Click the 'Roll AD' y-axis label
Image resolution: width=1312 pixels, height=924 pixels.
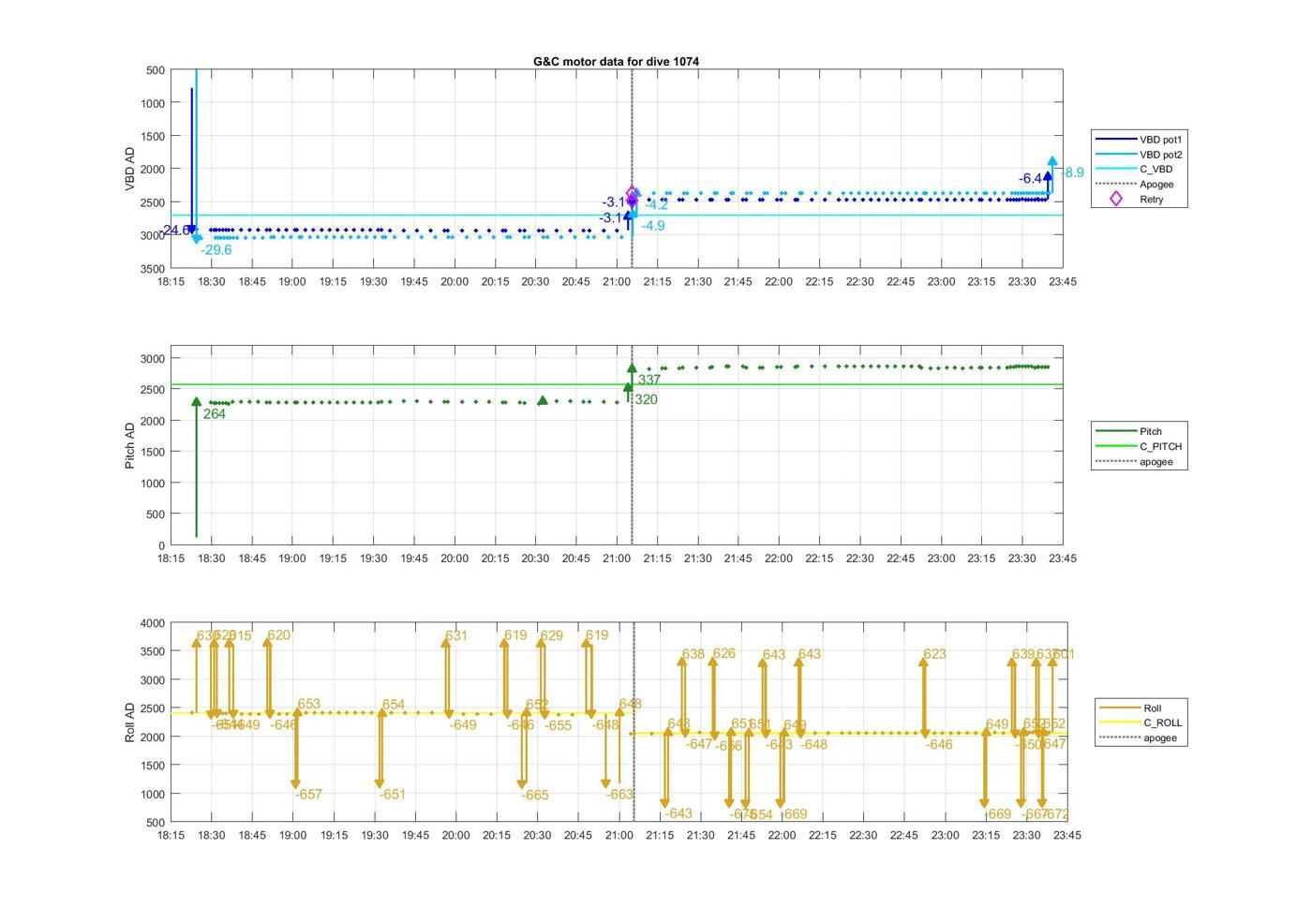129,722
